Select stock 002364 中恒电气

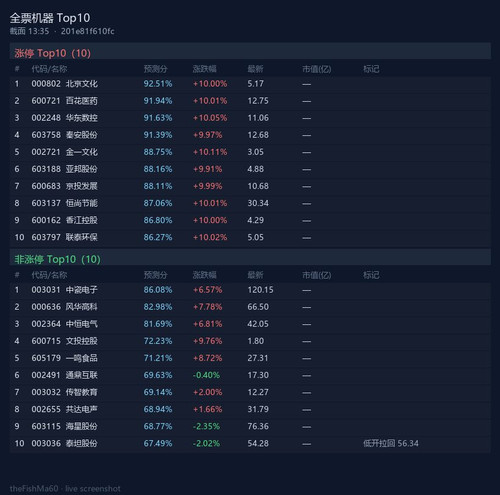click(64, 324)
